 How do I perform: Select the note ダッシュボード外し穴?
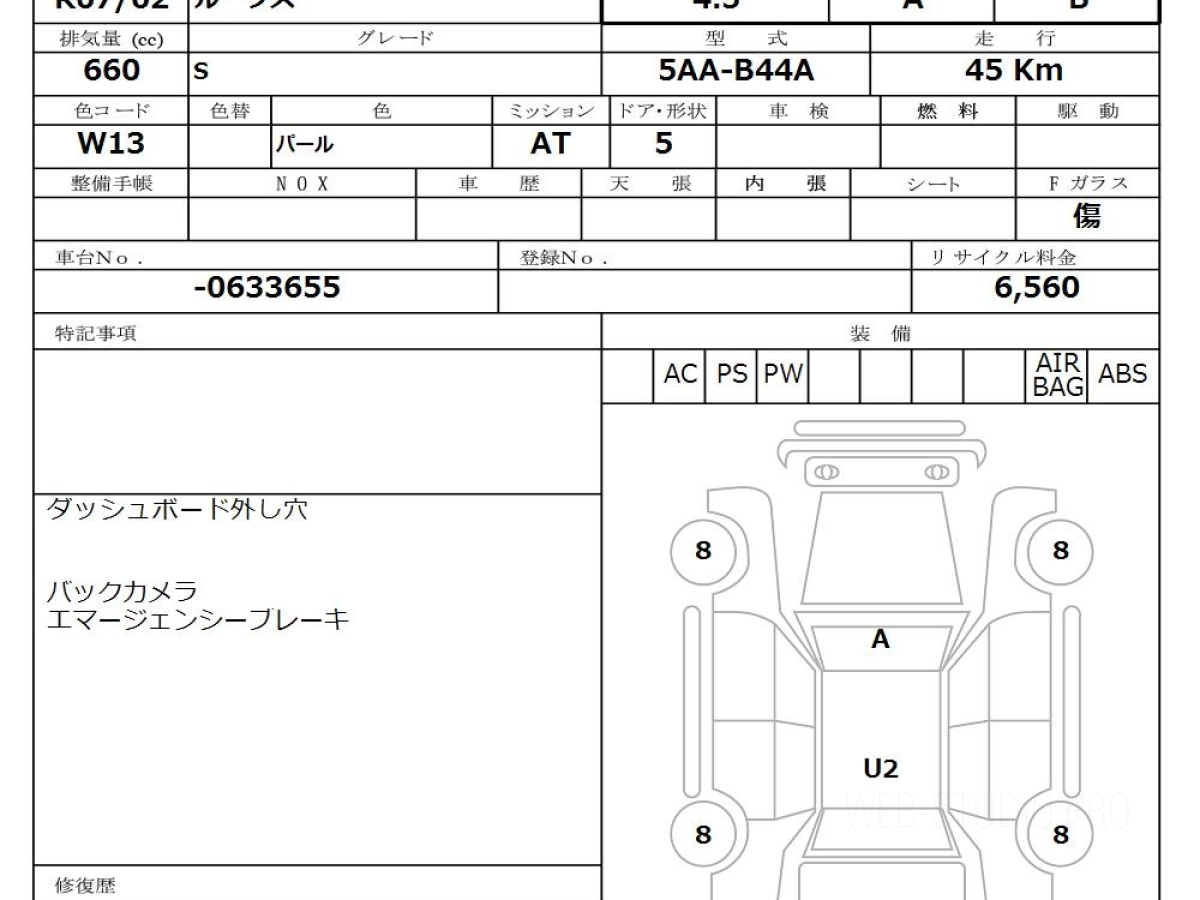click(178, 509)
